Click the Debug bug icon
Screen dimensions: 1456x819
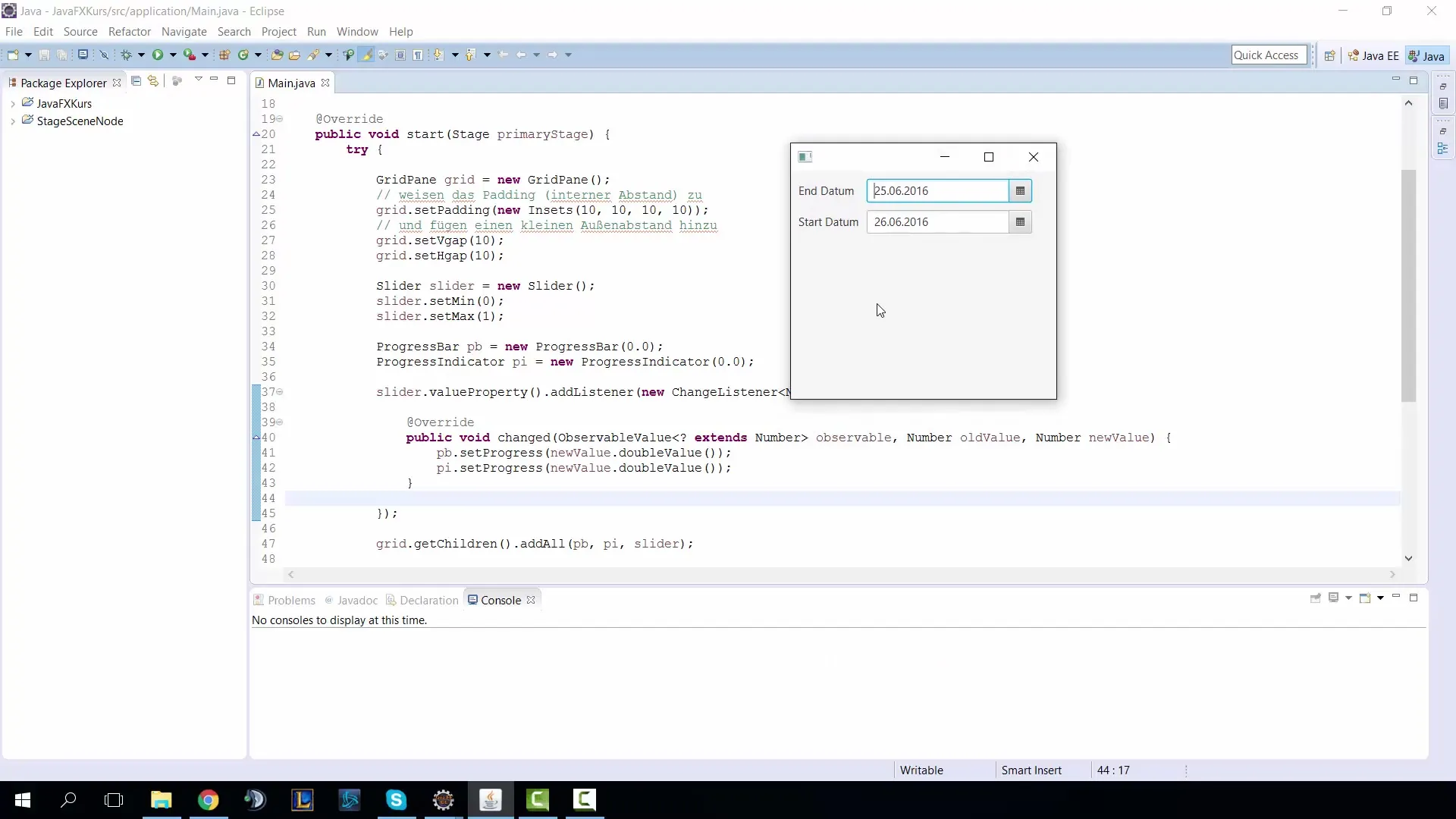126,55
